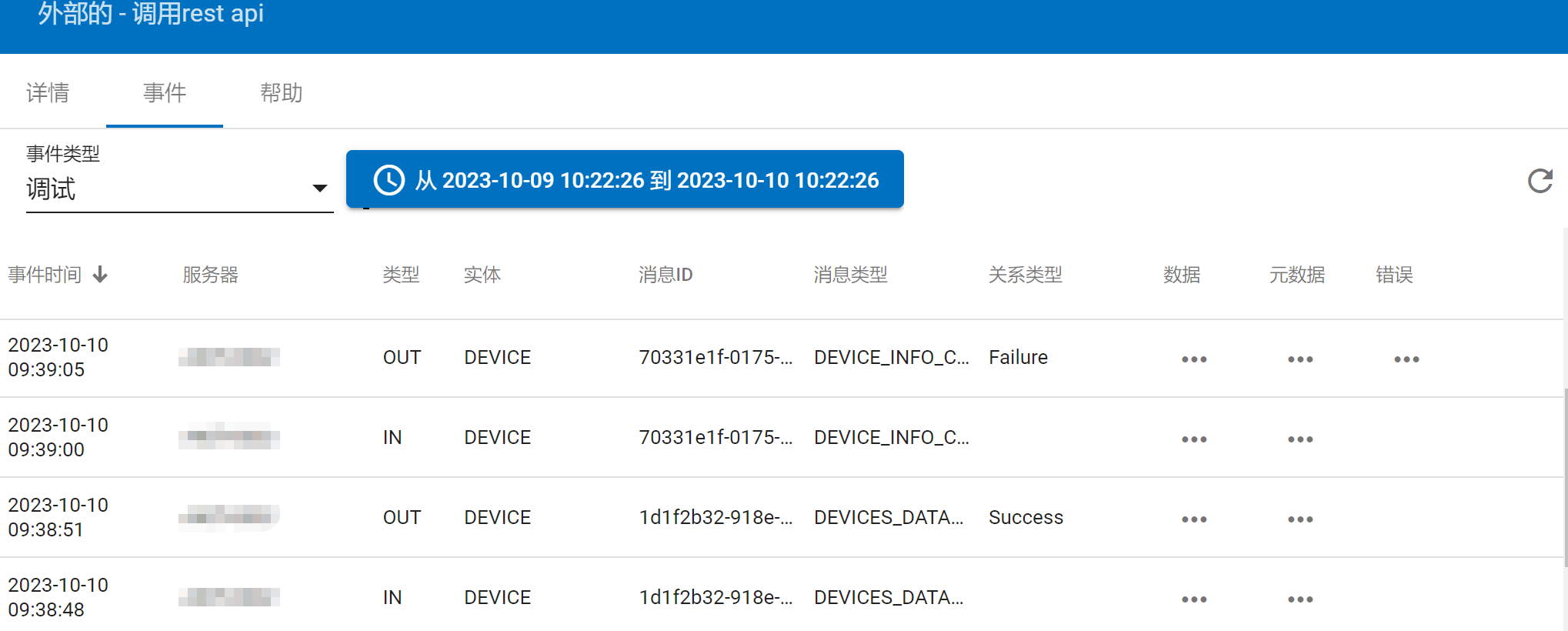Click the 消息类型 column header
The width and height of the screenshot is (1568, 631).
click(850, 275)
